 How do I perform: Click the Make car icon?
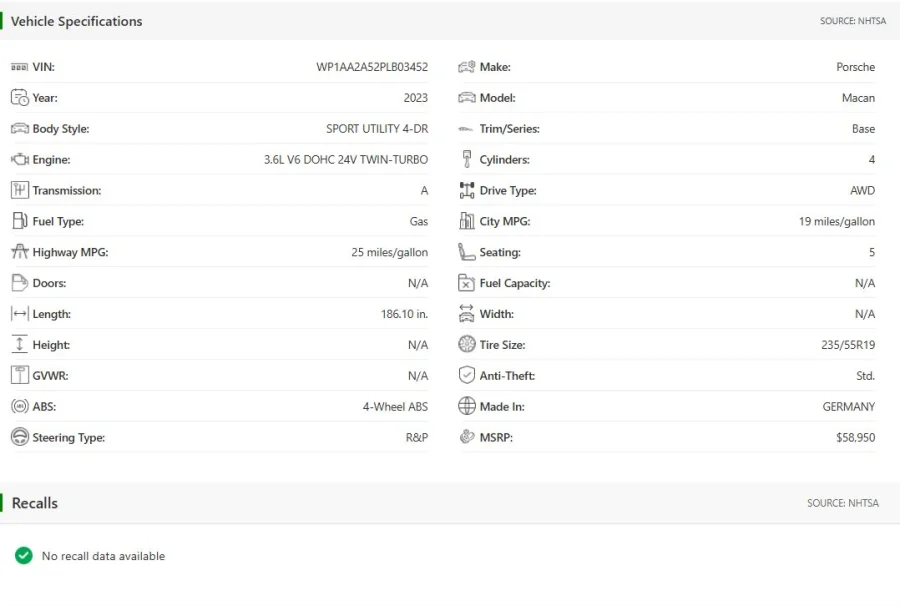(467, 67)
